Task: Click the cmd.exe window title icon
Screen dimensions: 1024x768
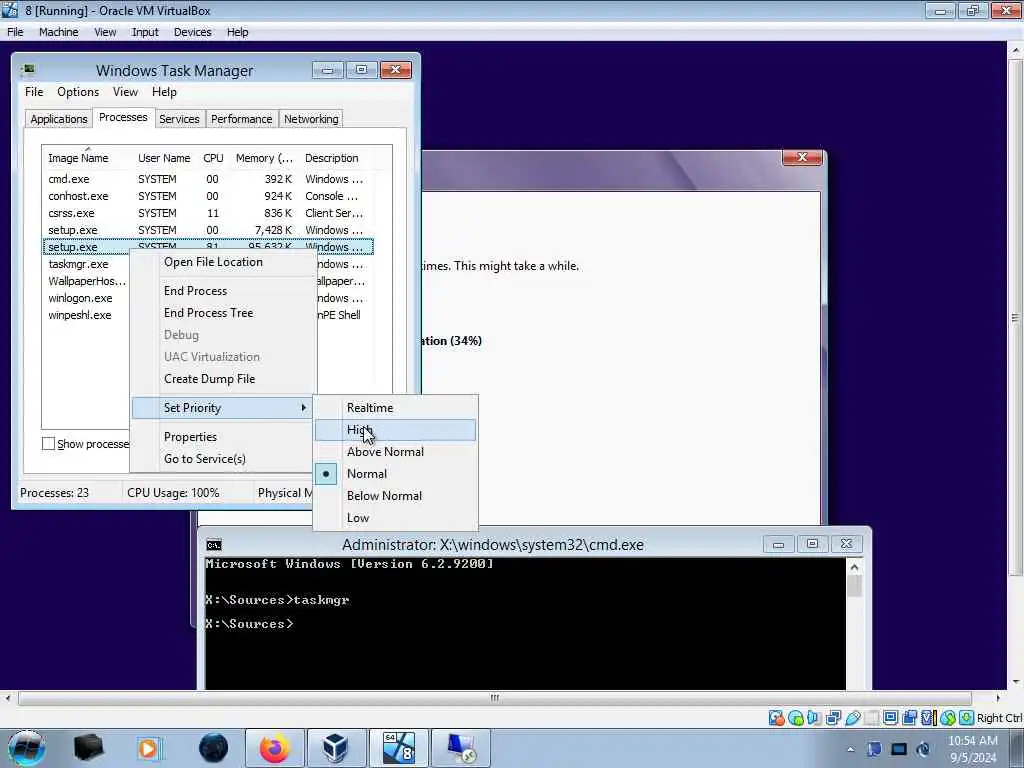Action: [x=214, y=545]
